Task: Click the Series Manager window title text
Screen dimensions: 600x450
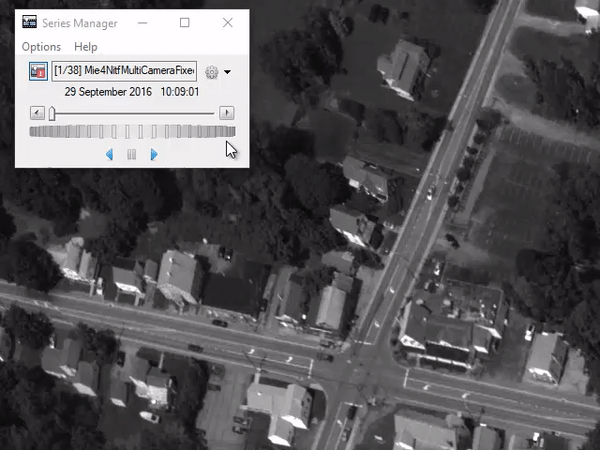Action: pos(82,22)
